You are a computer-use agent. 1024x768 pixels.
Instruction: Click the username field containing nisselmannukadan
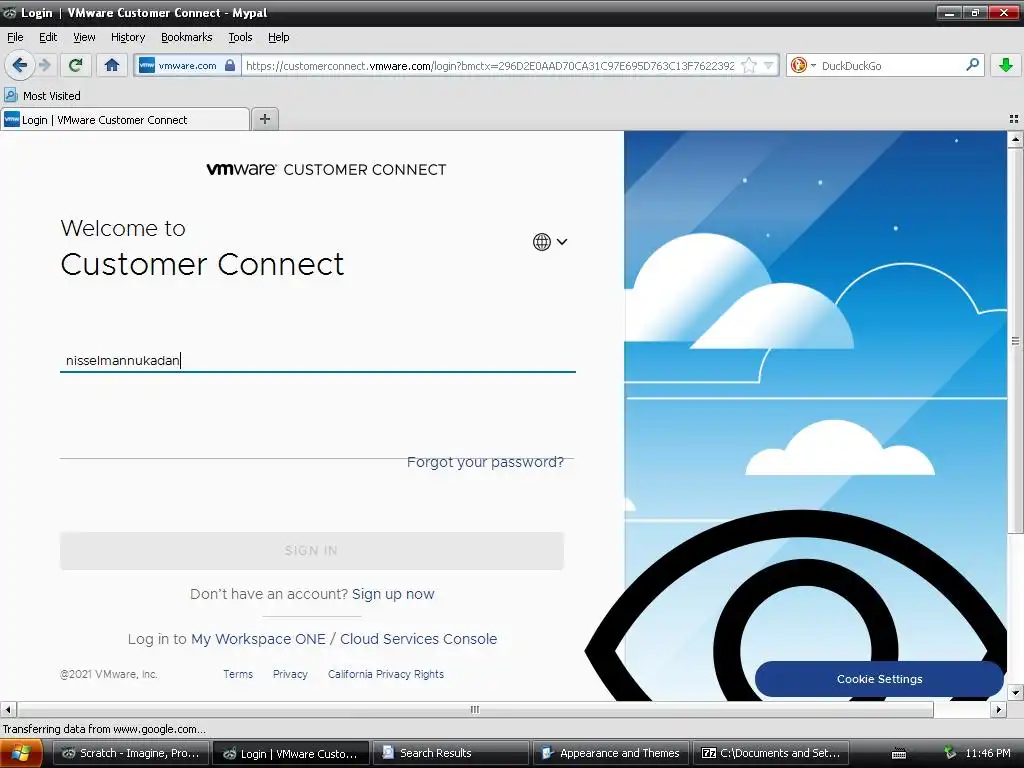point(317,360)
